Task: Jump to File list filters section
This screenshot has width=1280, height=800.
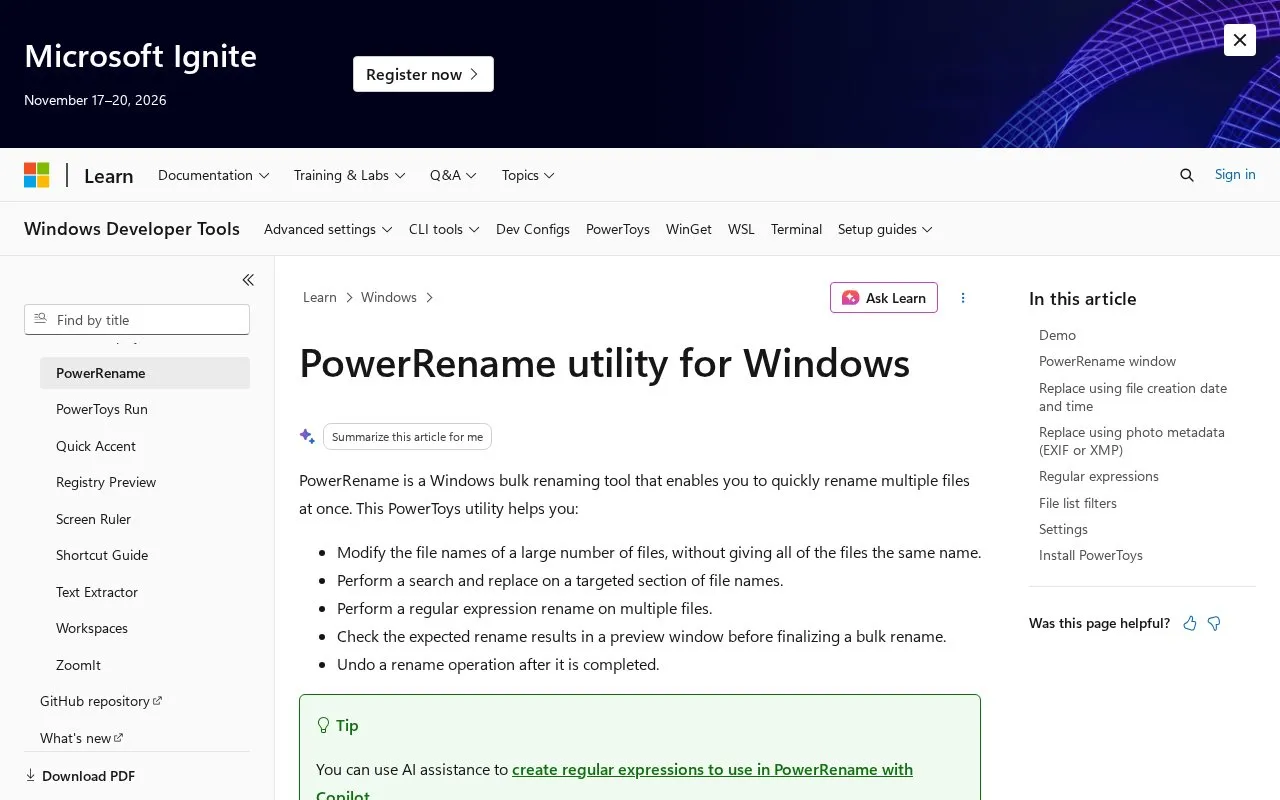Action: coord(1078,503)
